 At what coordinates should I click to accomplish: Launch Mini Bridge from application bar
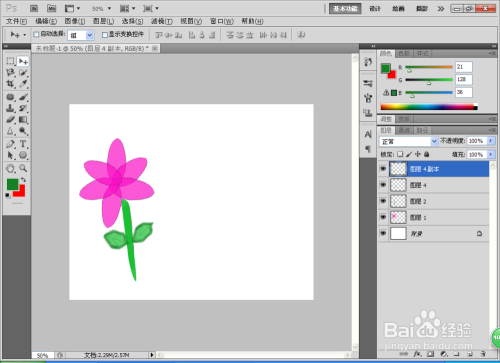(x=51, y=8)
